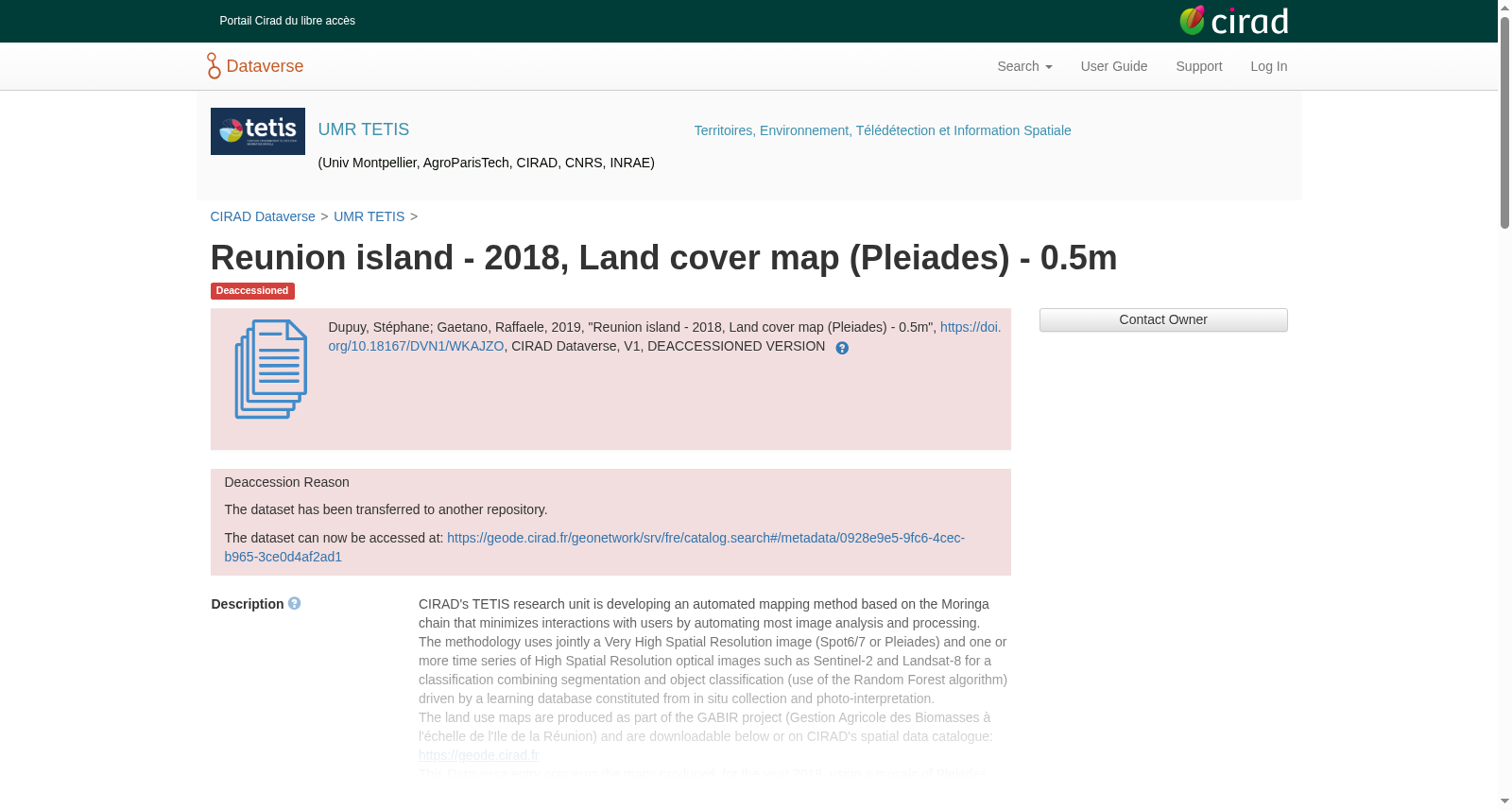This screenshot has width=1512, height=810.
Task: Click the Deaccessioned red label
Action: click(x=252, y=291)
